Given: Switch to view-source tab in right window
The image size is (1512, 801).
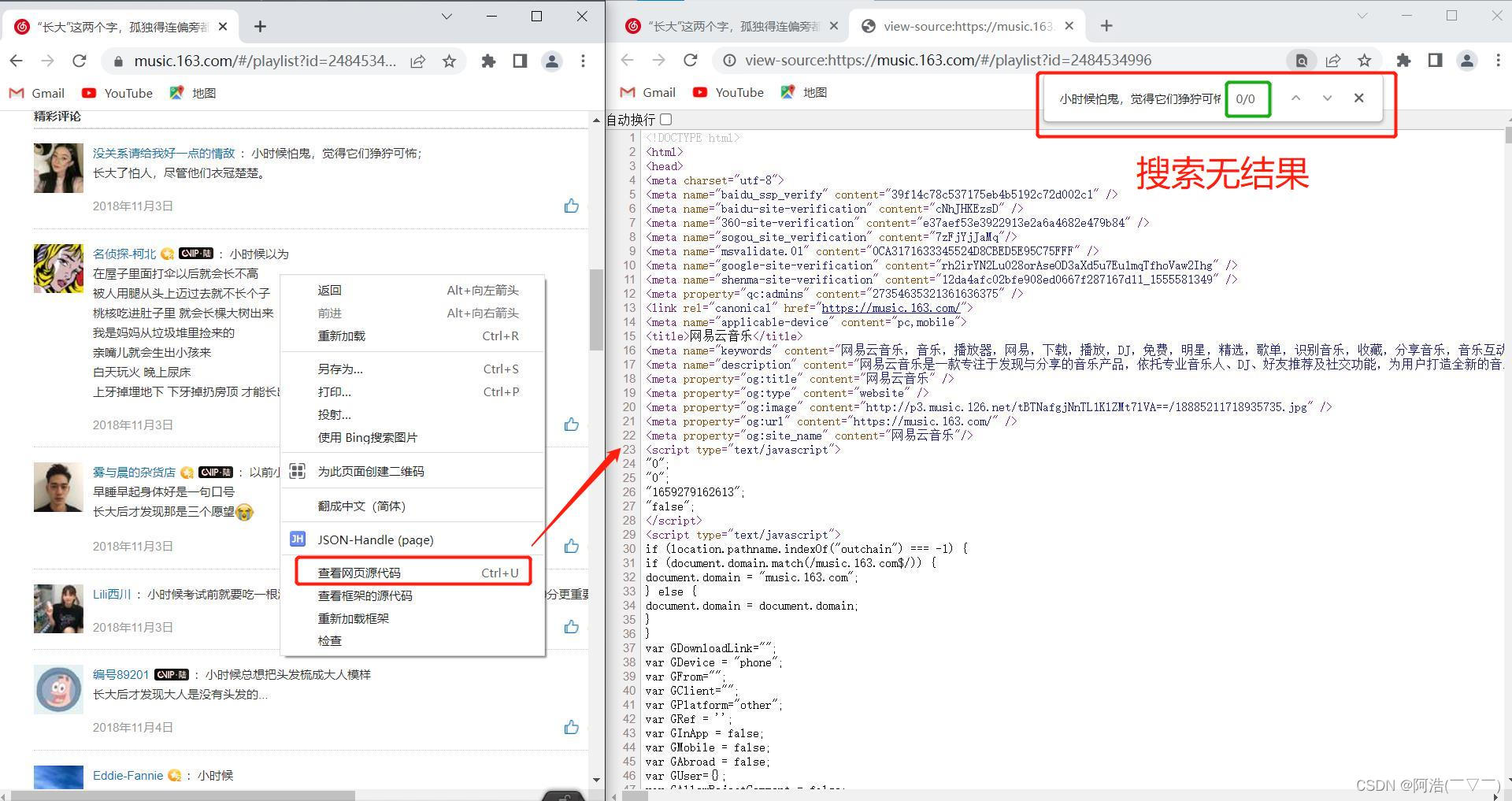Looking at the screenshot, I should click(968, 26).
